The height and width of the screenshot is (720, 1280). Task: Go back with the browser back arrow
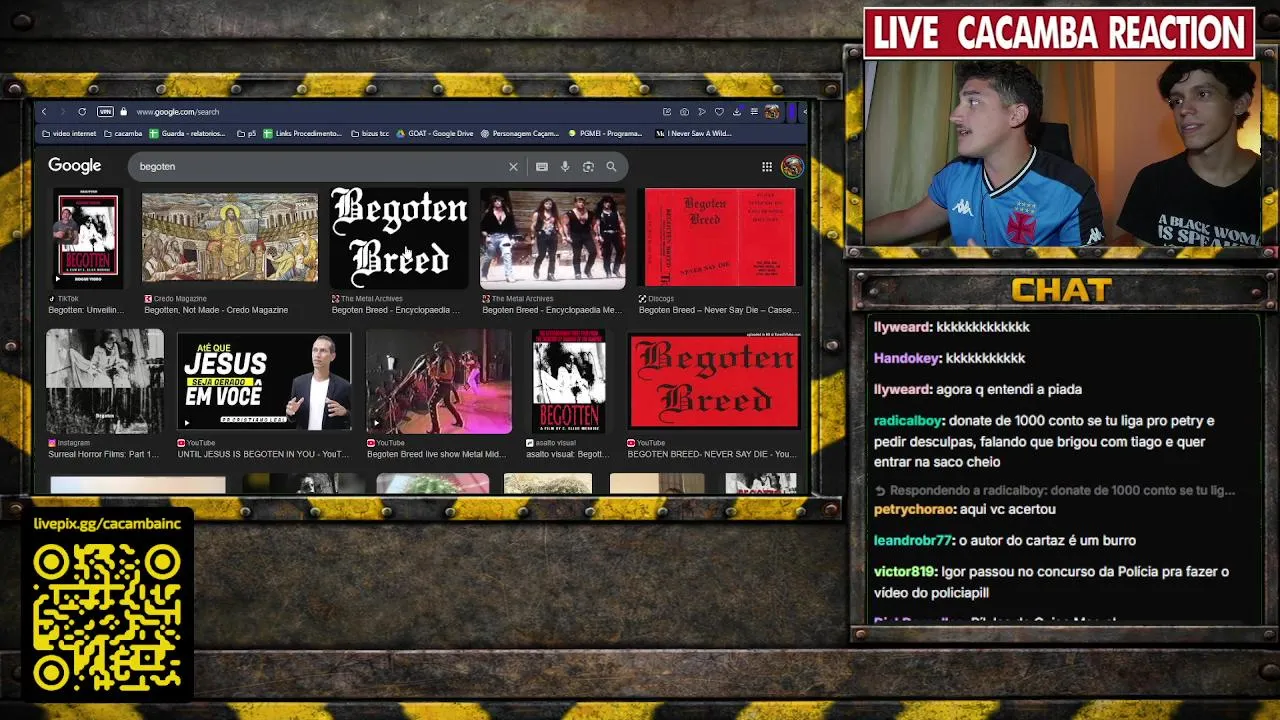tap(44, 112)
